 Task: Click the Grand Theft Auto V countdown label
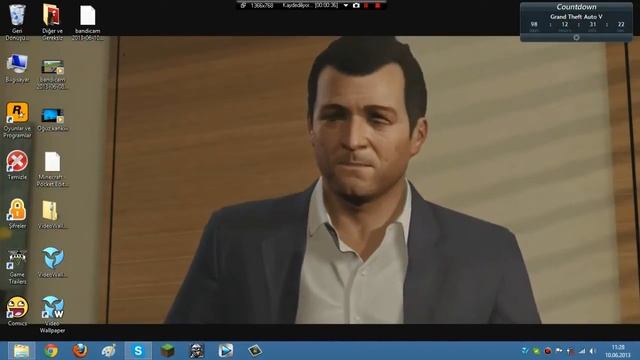pyautogui.click(x=576, y=17)
